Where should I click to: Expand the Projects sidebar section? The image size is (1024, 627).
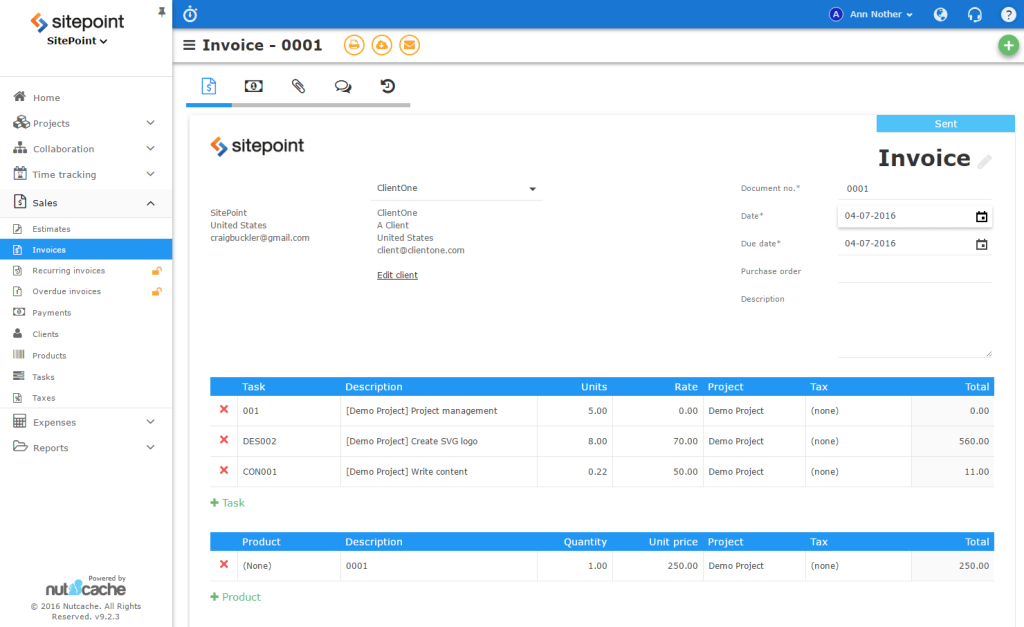click(150, 123)
